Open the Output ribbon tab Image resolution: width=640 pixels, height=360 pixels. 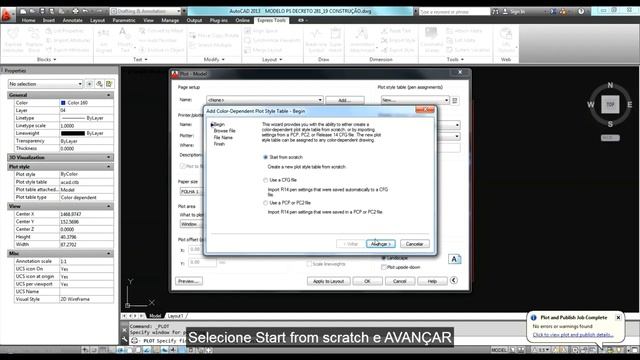pyautogui.click(x=194, y=20)
